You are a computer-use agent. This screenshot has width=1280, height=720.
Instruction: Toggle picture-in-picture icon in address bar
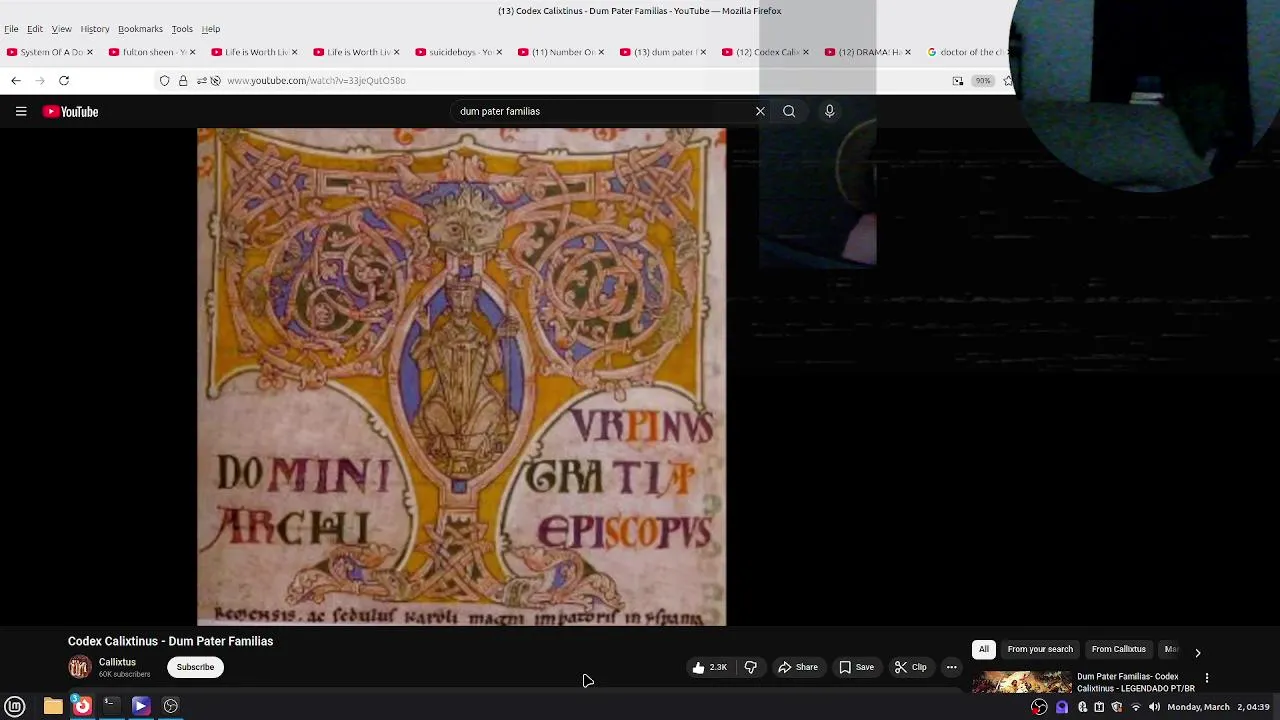pos(958,80)
